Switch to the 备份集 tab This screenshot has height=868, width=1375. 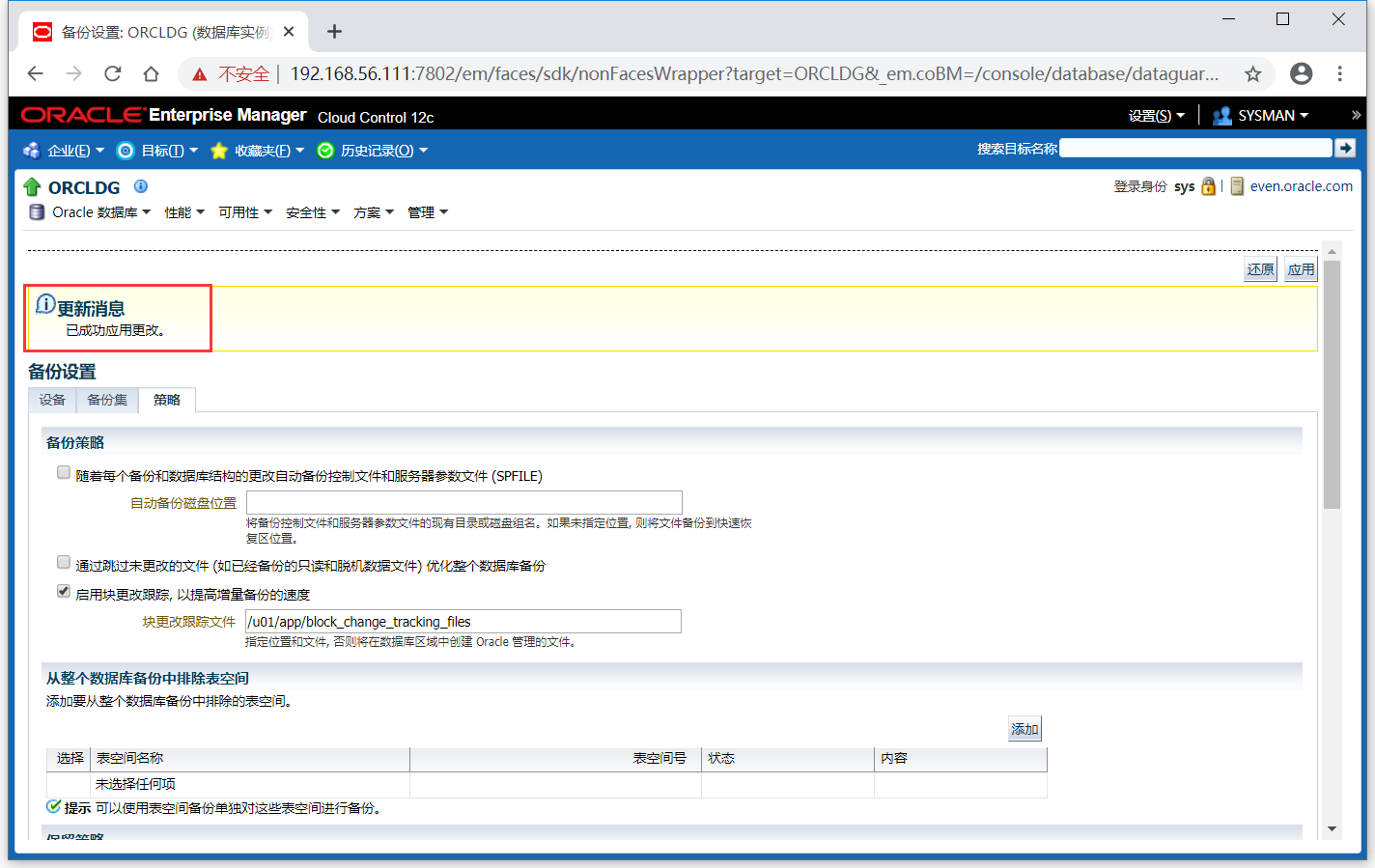click(107, 400)
